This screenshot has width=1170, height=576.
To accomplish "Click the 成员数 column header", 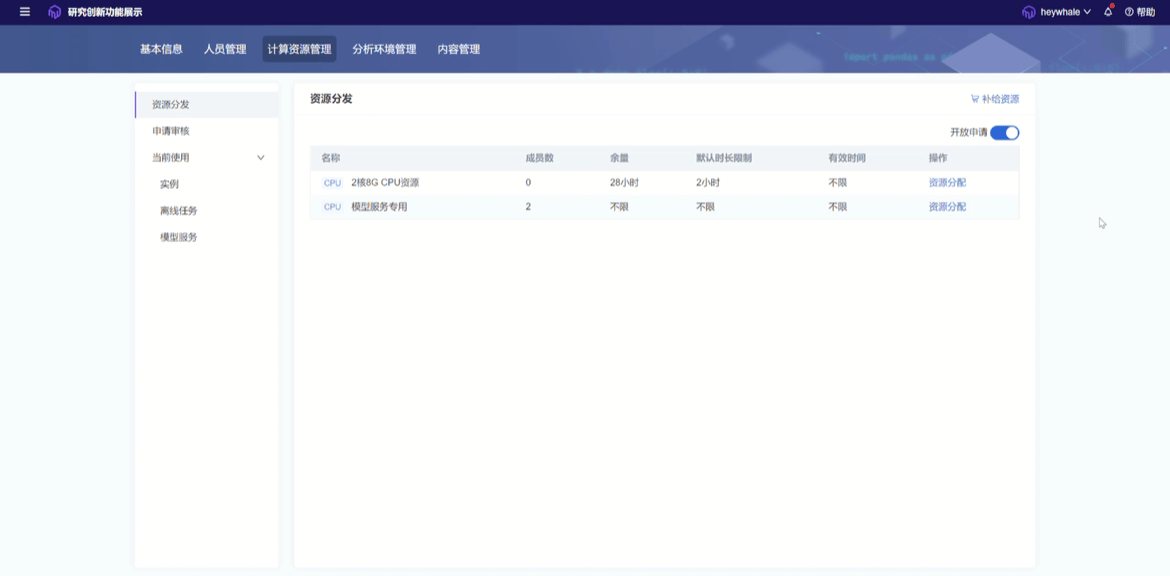I will pyautogui.click(x=539, y=158).
